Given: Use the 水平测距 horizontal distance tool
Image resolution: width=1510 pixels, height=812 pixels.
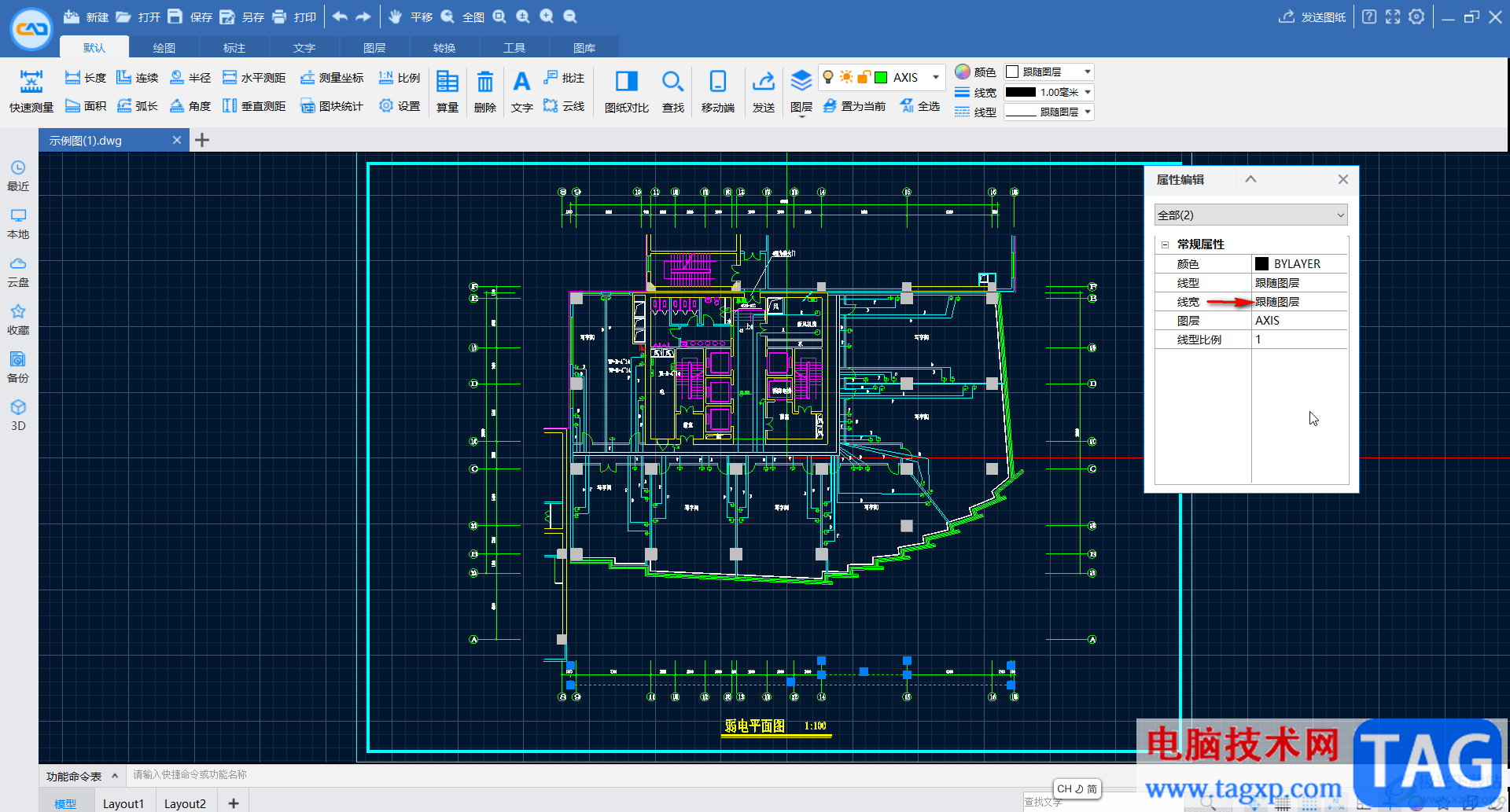Looking at the screenshot, I should (254, 77).
